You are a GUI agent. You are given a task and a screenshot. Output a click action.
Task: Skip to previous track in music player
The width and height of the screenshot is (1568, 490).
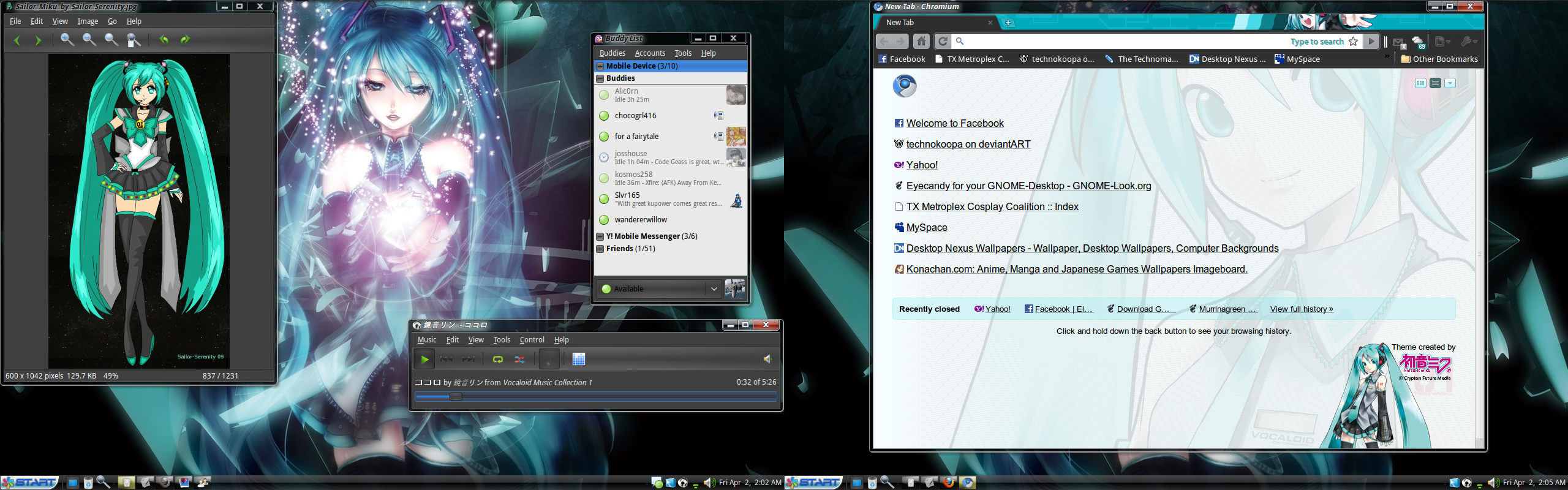click(x=447, y=360)
